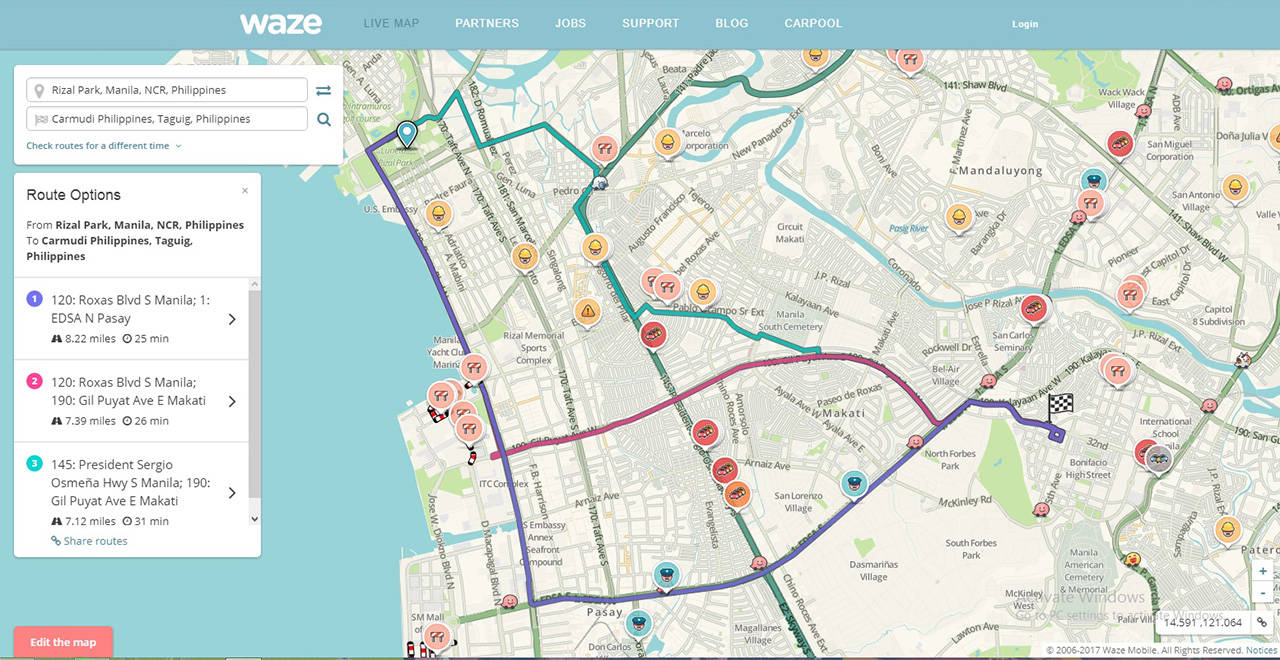
Task: Open the SUPPORT menu item
Action: [x=650, y=23]
